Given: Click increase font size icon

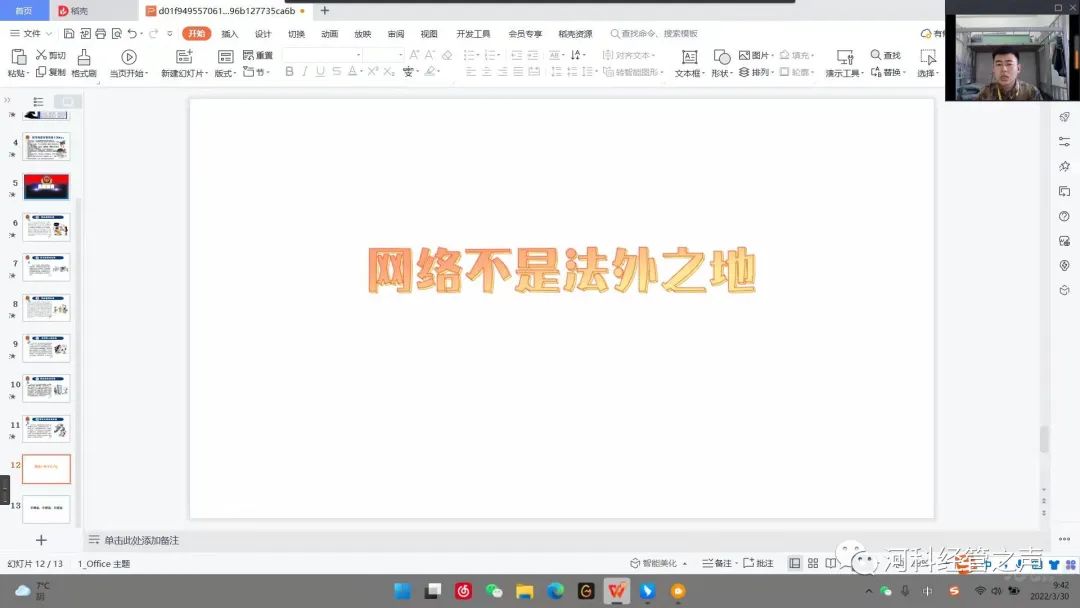Looking at the screenshot, I should pos(414,55).
